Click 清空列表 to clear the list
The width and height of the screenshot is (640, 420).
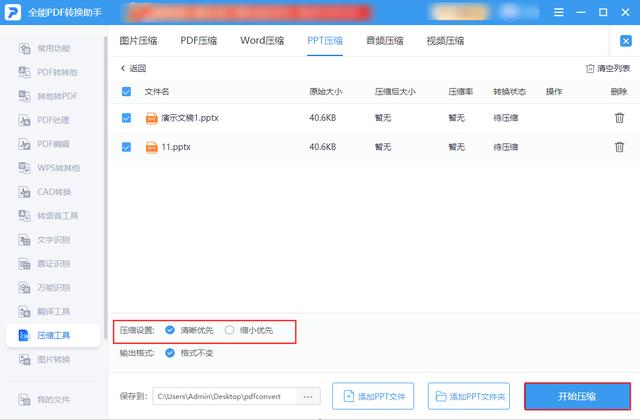608,68
